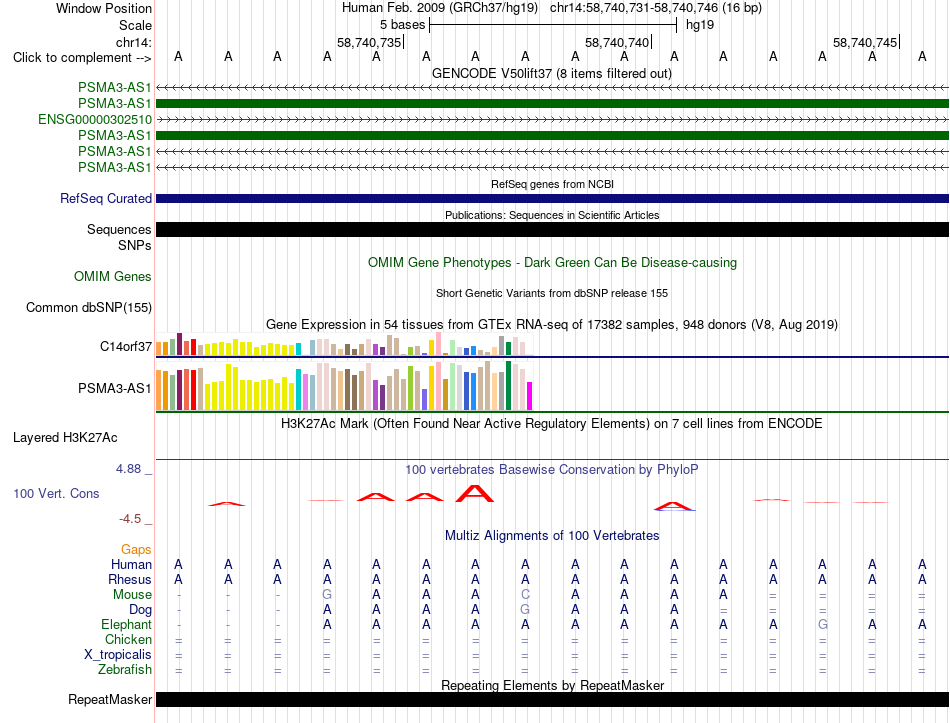Open 'Multiz Alignments of 100 Vertebrates' title

[552, 535]
